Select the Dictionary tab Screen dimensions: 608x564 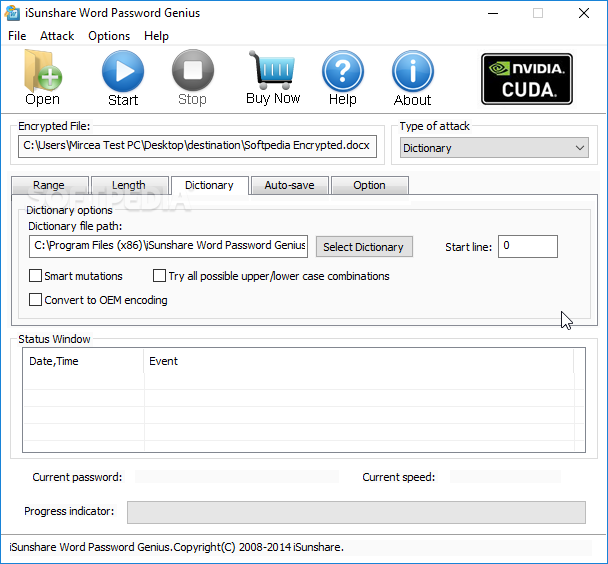(209, 185)
